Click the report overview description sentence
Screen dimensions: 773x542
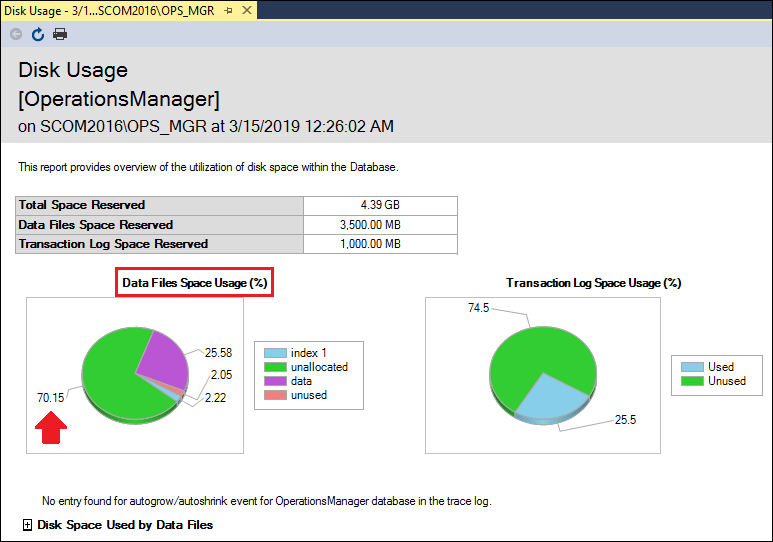click(209, 167)
